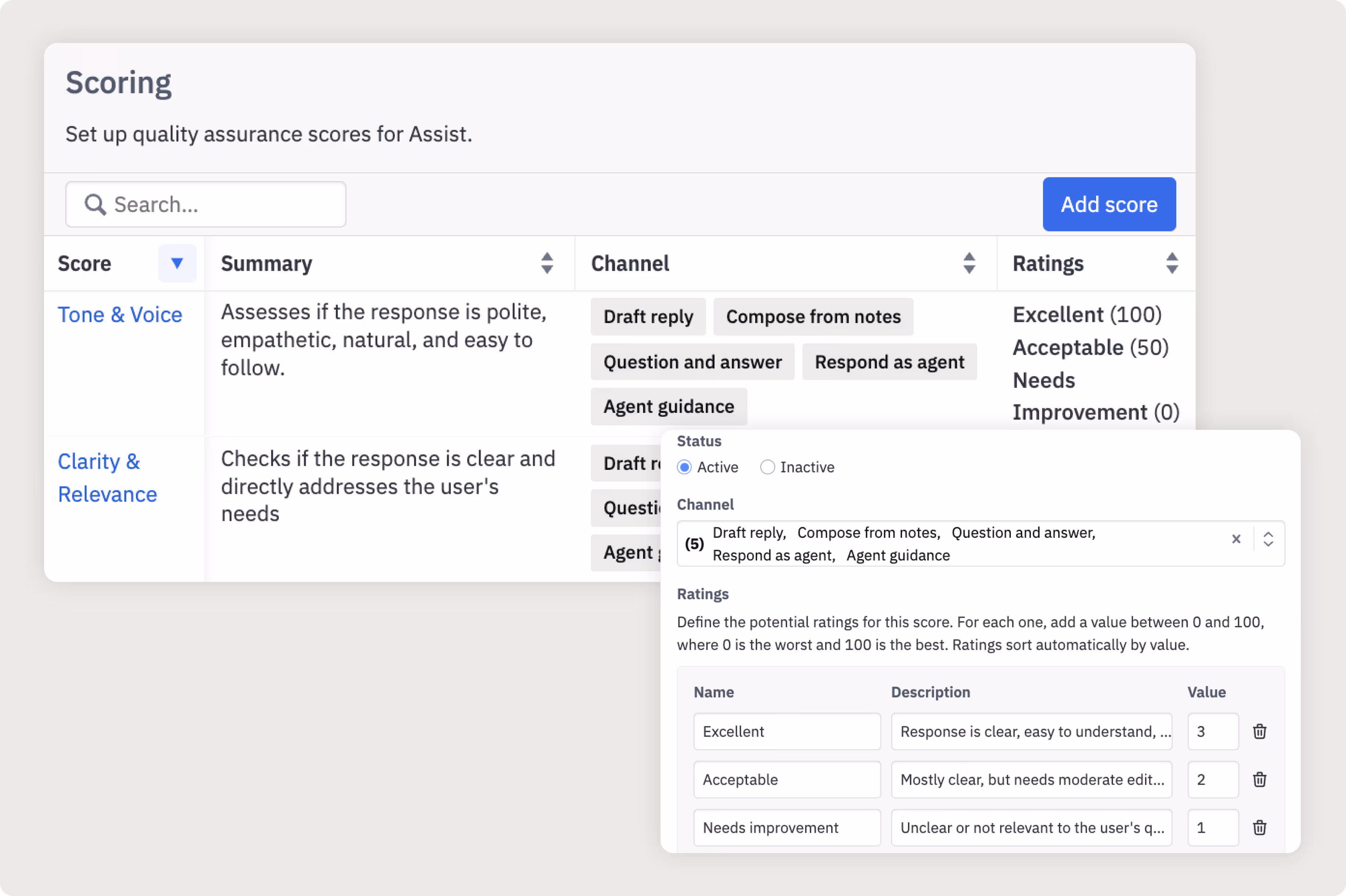Edit the Acceptable description field

click(x=1031, y=780)
